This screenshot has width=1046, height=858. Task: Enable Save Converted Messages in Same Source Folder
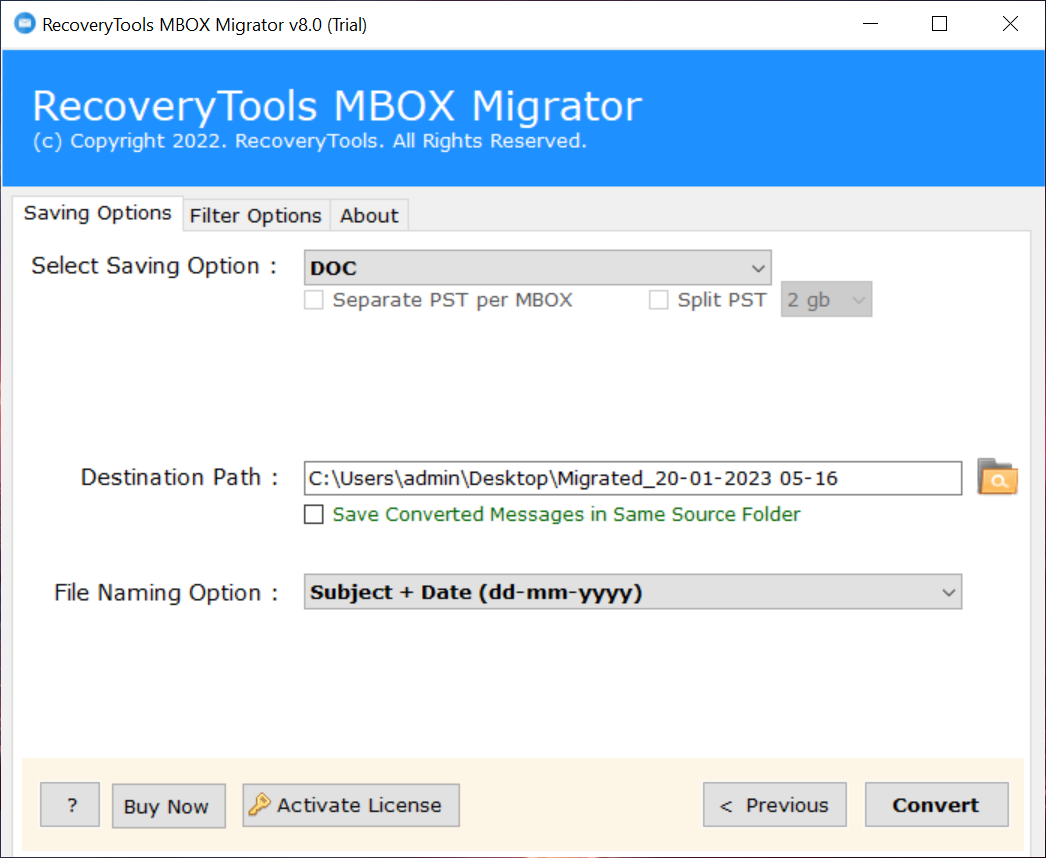(x=314, y=515)
